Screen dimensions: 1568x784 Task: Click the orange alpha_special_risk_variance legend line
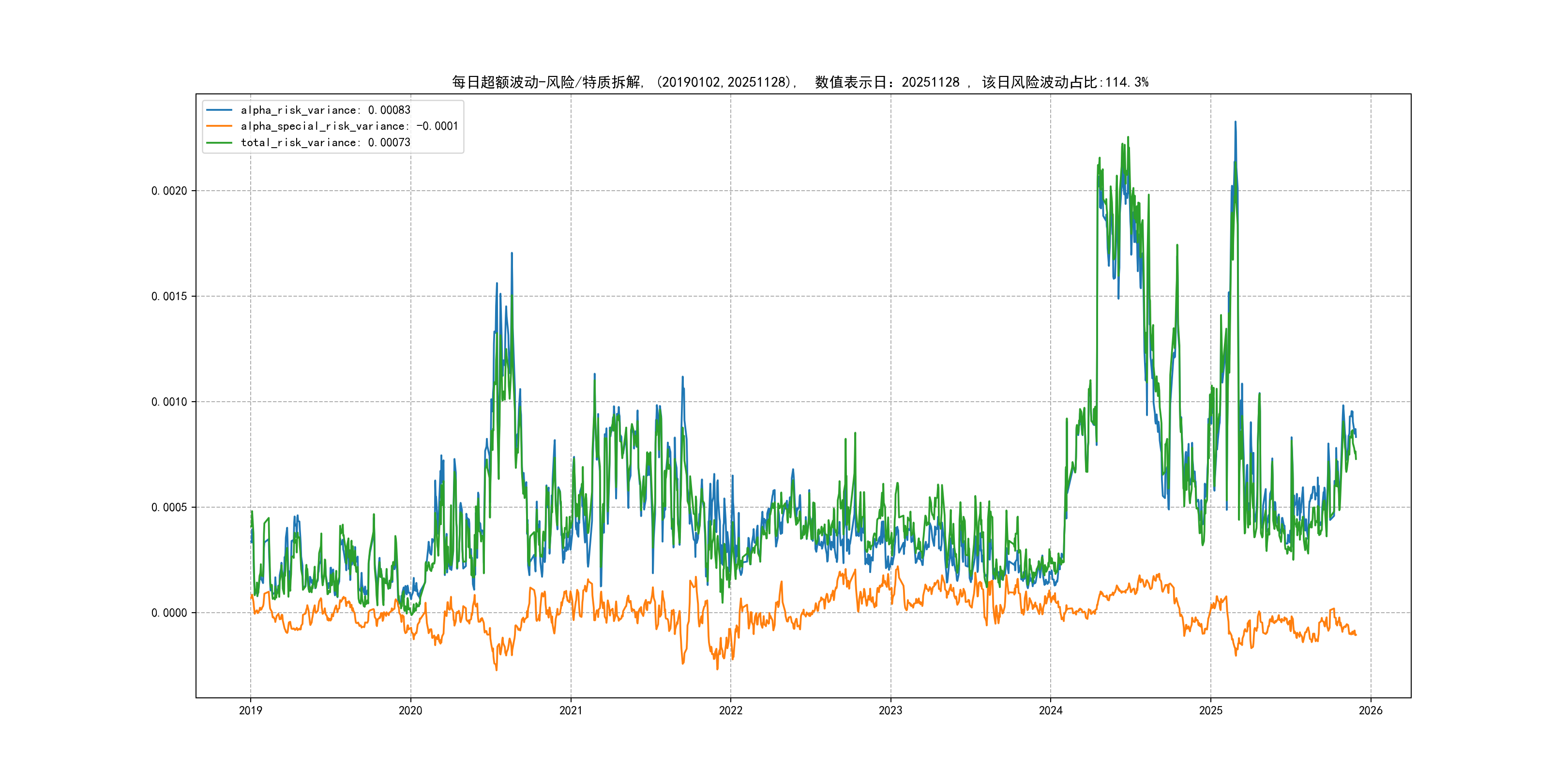point(219,126)
